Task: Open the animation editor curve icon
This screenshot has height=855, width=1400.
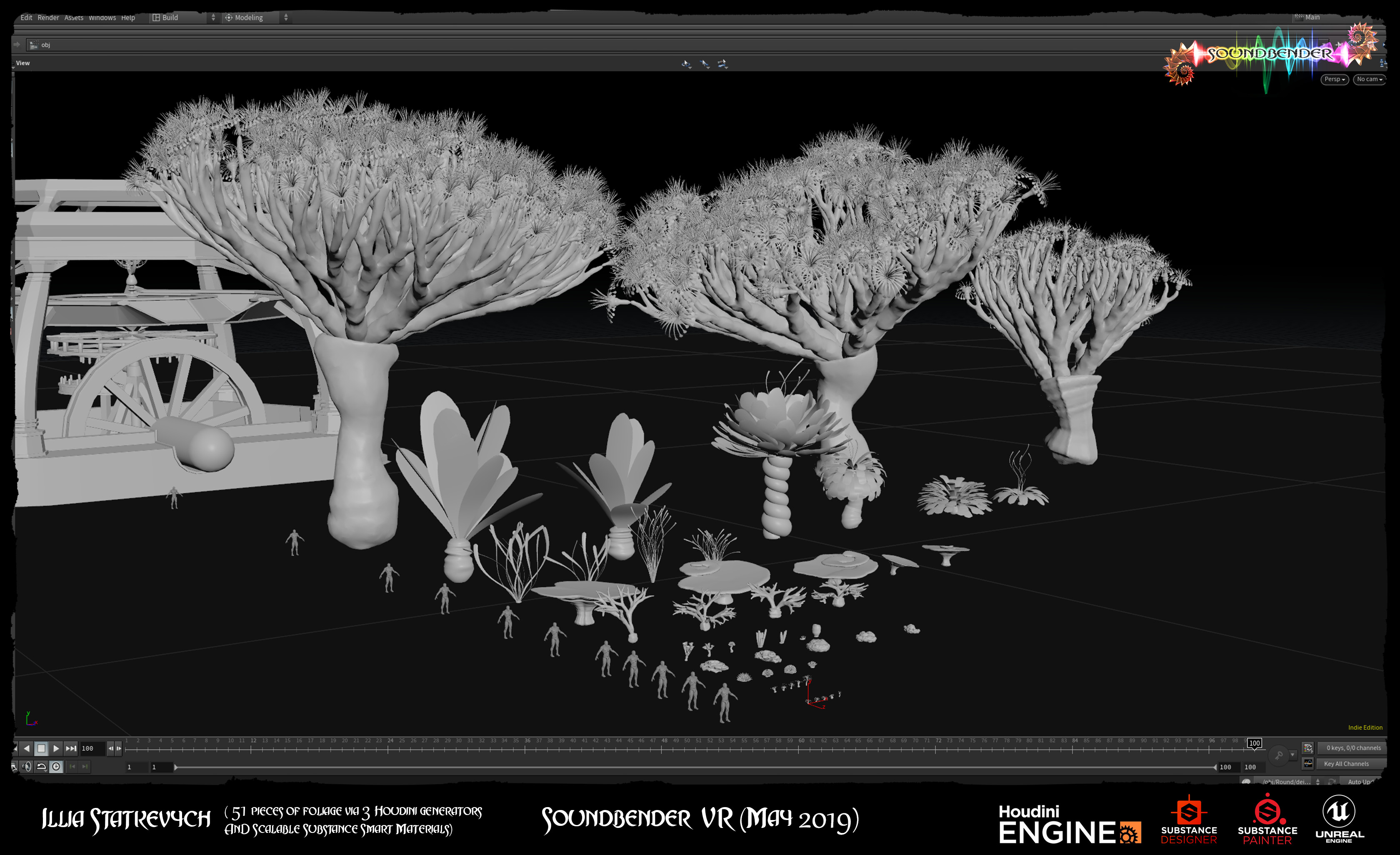Action: click(x=1307, y=763)
